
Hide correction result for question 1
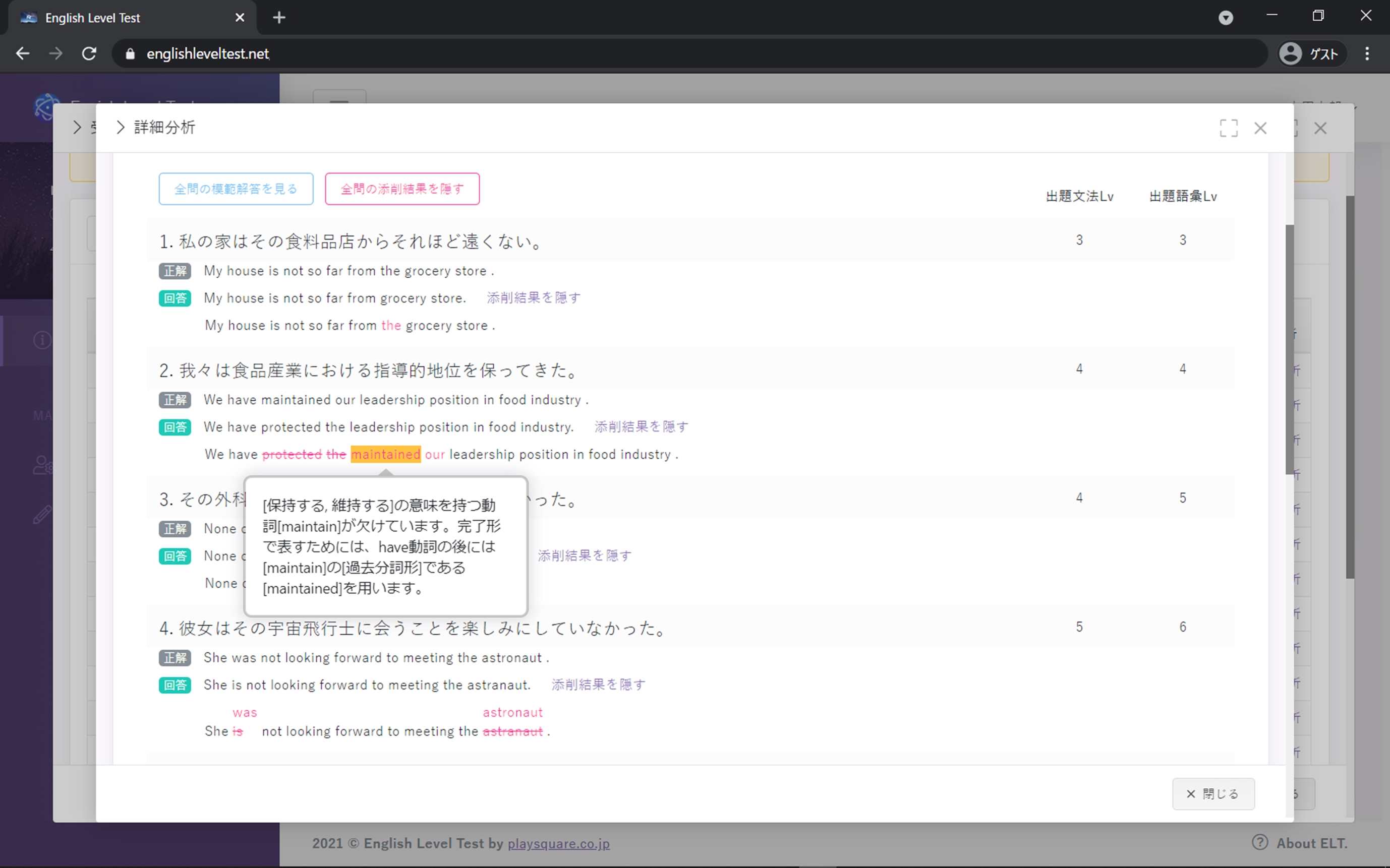(534, 297)
